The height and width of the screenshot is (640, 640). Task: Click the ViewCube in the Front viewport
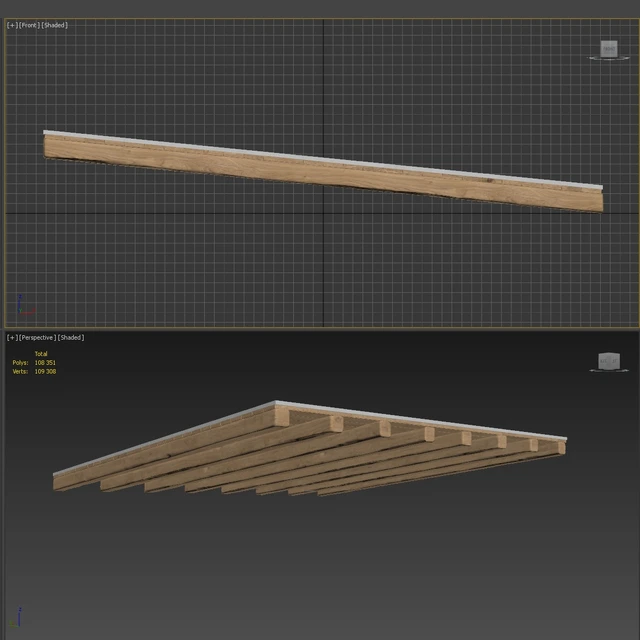point(609,50)
